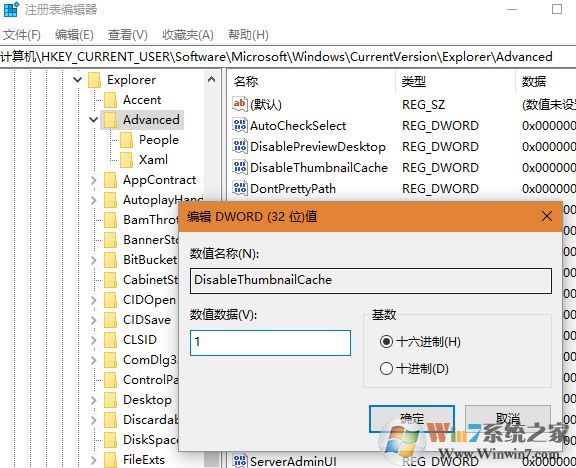Select the FileExts folder icon
This screenshot has width=576, height=468.
click(110, 460)
